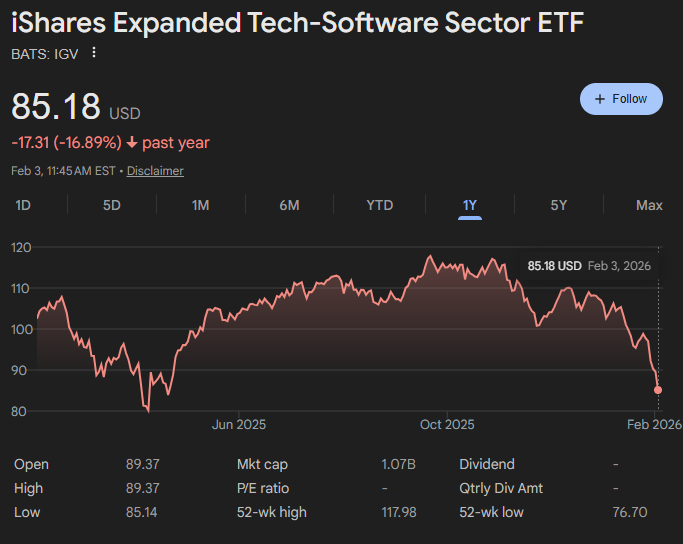Show the 1M price history

tap(200, 205)
